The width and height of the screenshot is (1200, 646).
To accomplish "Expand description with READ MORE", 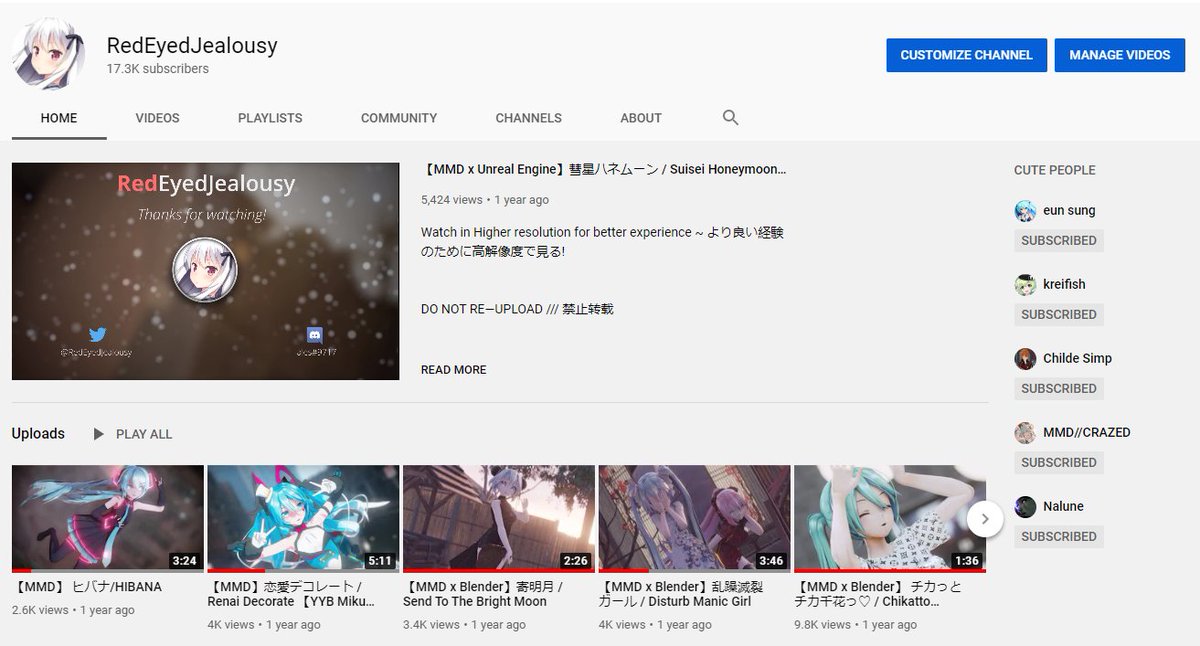I will (x=454, y=370).
